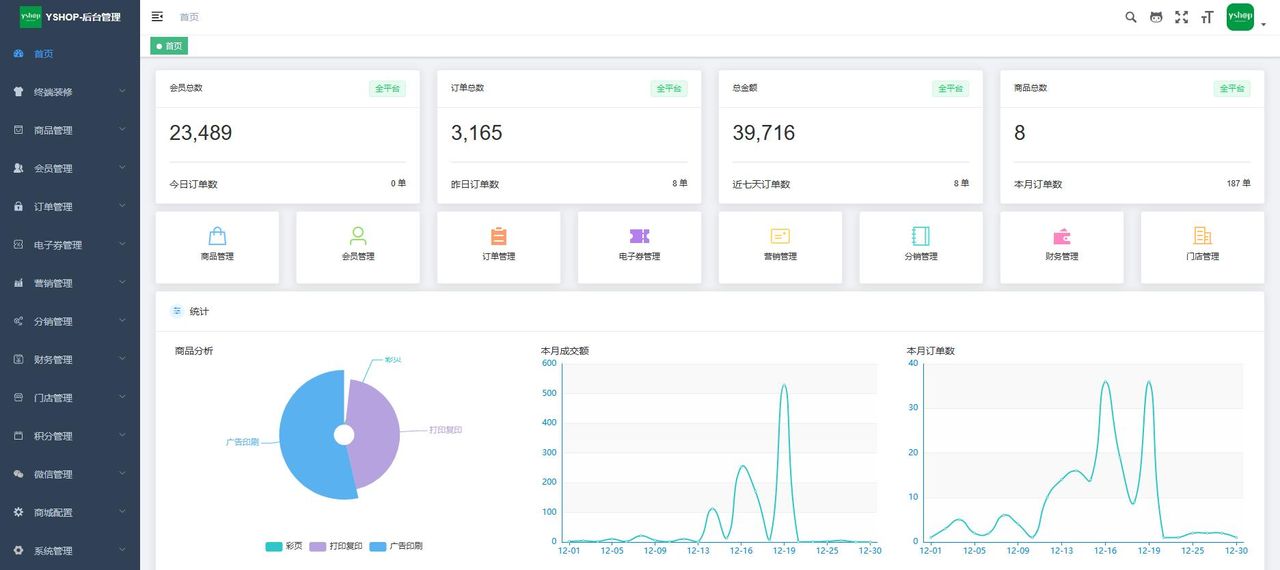Toggle 彩页 legend swatch in pie chart
The image size is (1280, 570).
pos(273,547)
